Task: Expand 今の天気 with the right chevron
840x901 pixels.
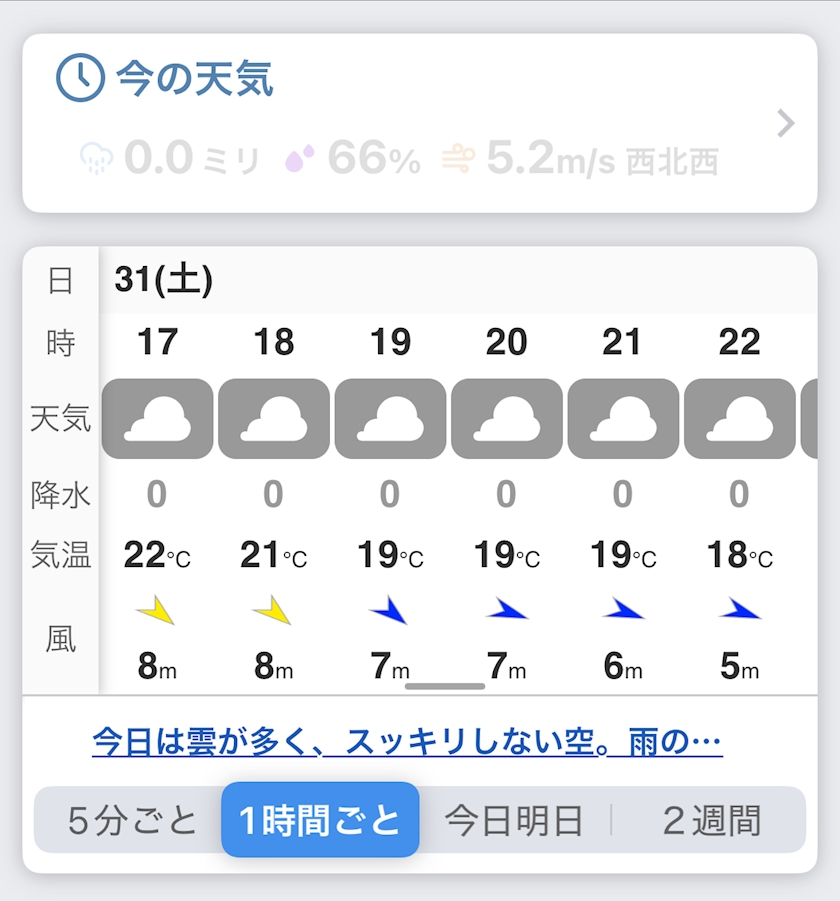Action: [x=786, y=124]
